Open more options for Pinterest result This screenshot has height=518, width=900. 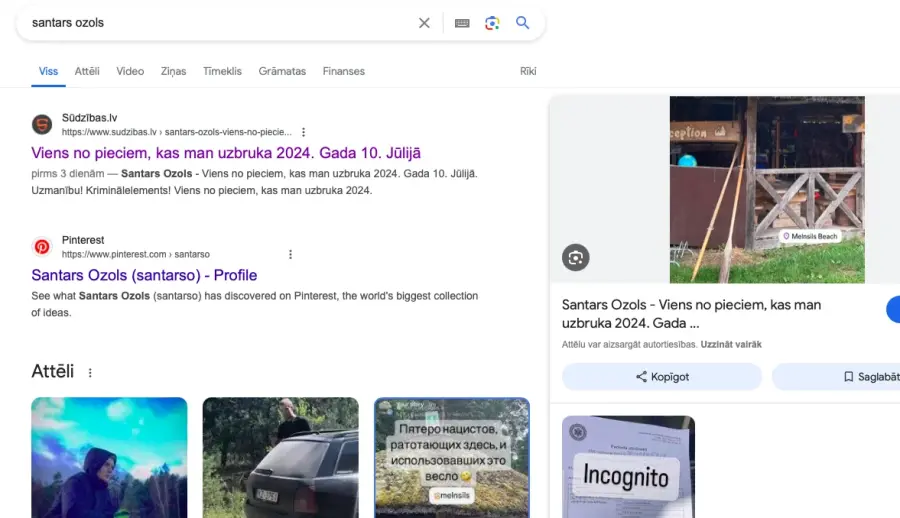290,254
